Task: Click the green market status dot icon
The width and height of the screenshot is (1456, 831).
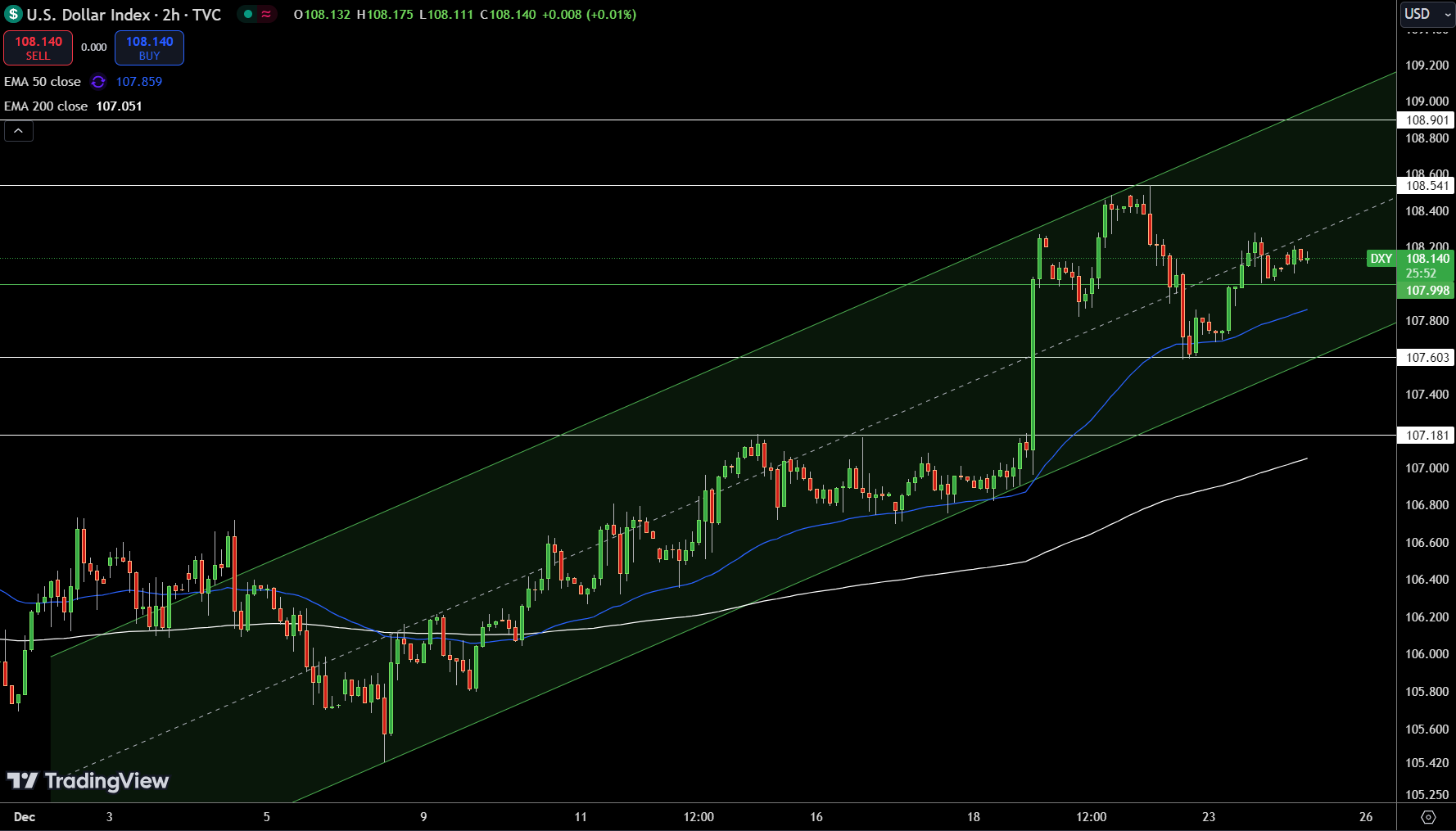Action: [248, 14]
